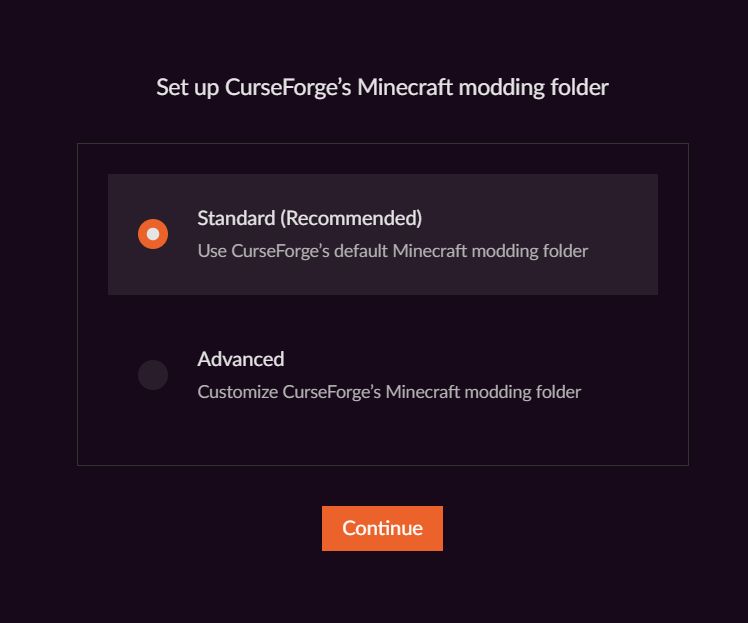Choose the Advanced option title text
748x623 pixels.
pos(241,359)
